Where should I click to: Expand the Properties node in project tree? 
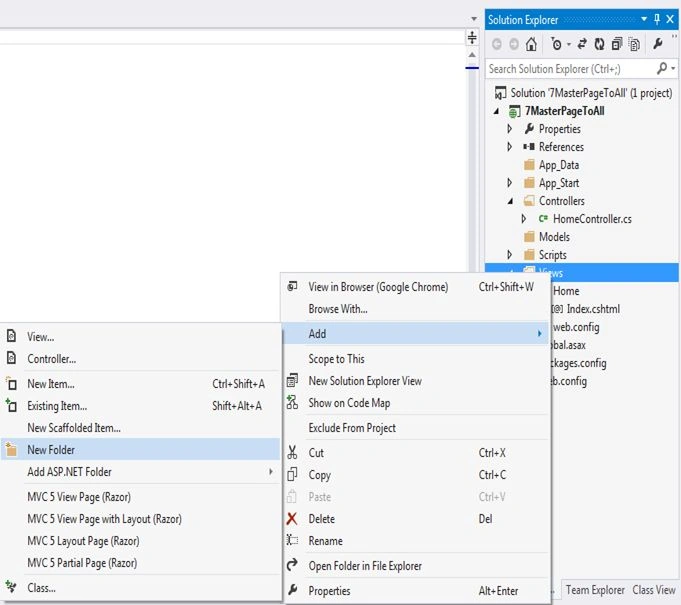click(x=510, y=129)
